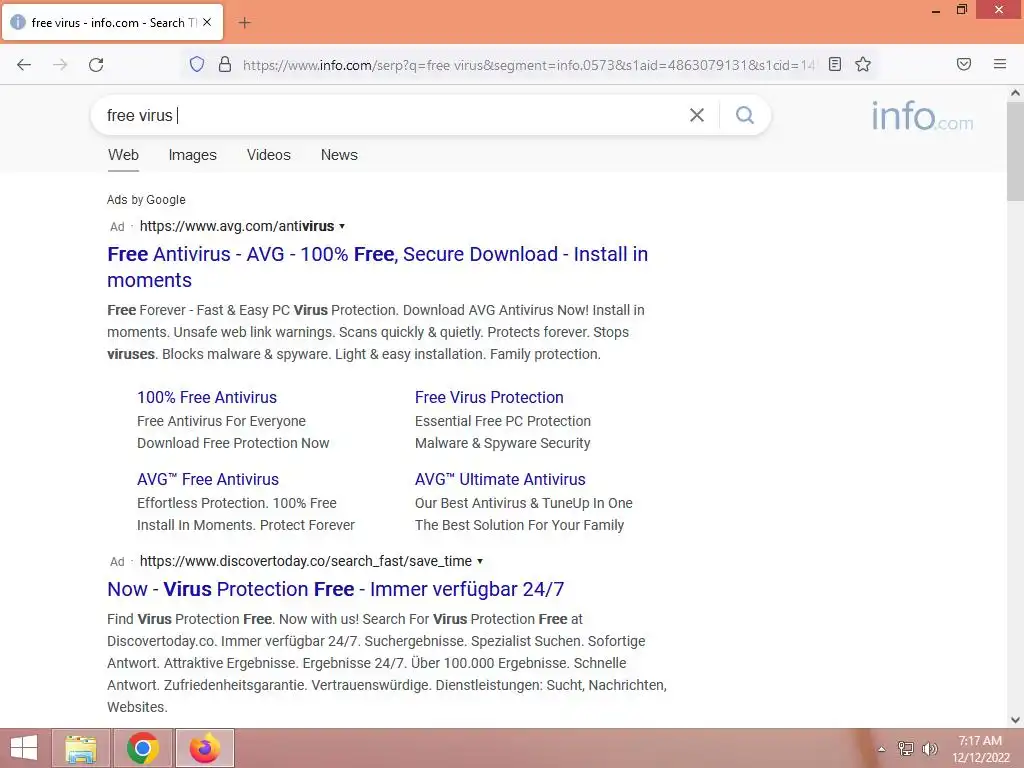This screenshot has height=768, width=1024.
Task: Click the discovertoday.co ad URL
Action: (x=306, y=561)
